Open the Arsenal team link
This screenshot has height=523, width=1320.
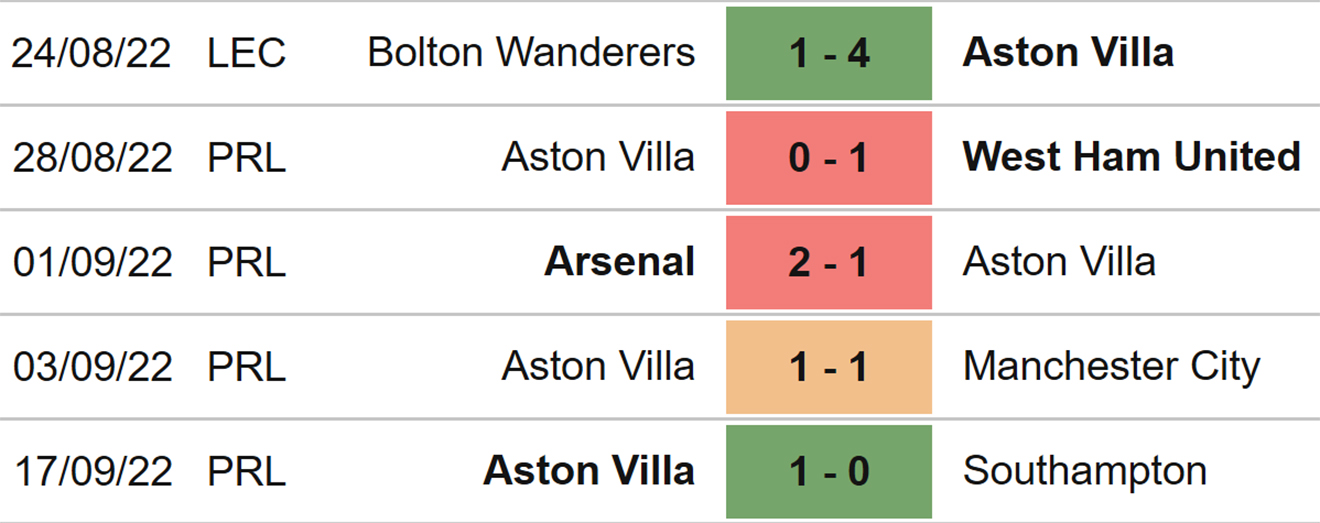(x=619, y=262)
